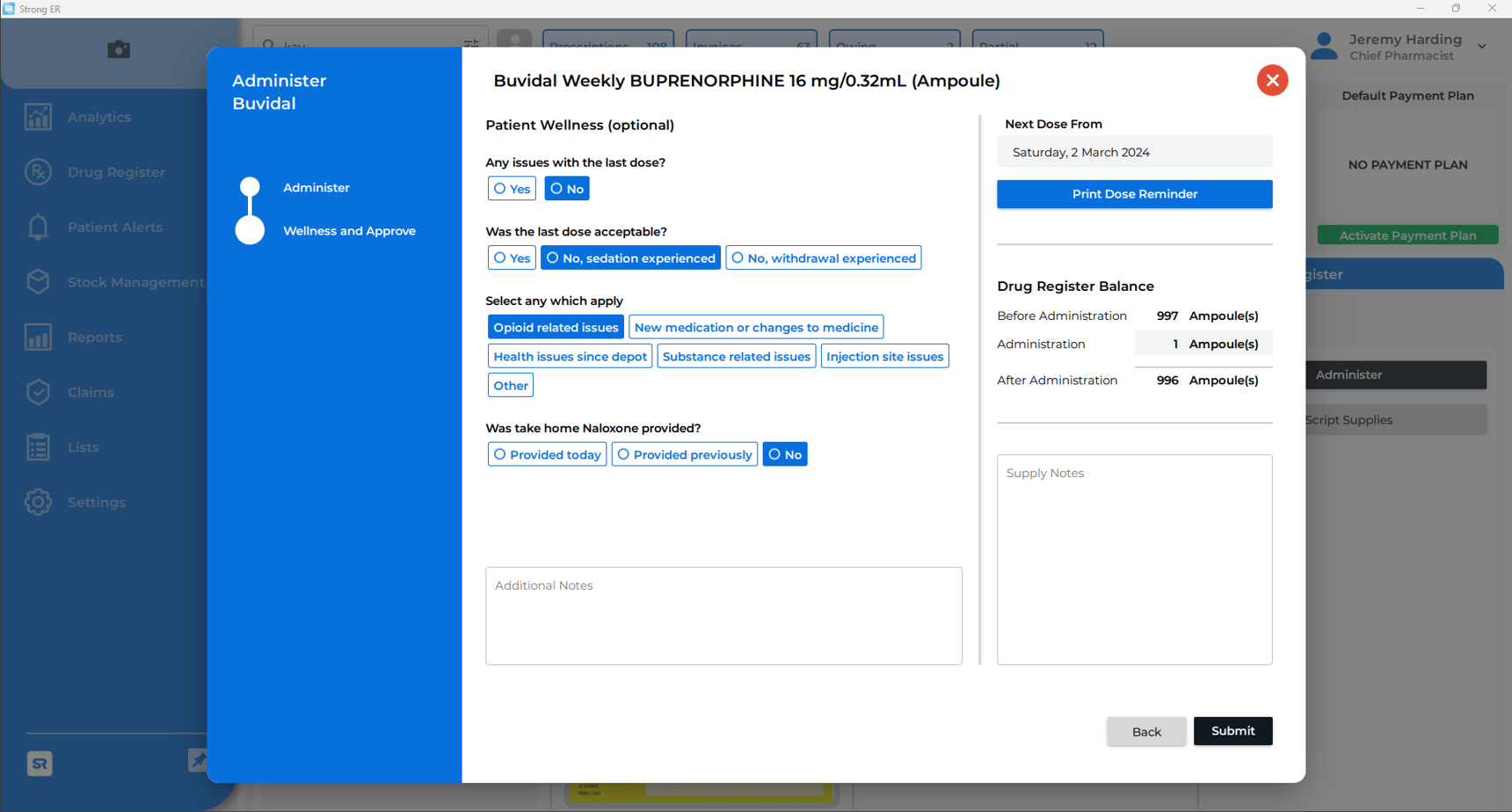The image size is (1512, 812).
Task: Close the Administer Buvidal dialog
Action: [x=1271, y=81]
